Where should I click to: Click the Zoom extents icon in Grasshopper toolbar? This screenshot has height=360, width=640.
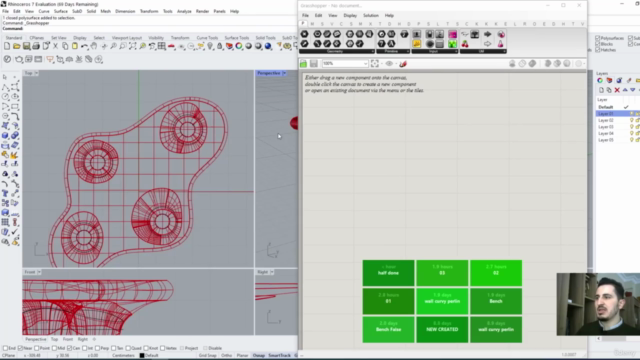(x=375, y=64)
